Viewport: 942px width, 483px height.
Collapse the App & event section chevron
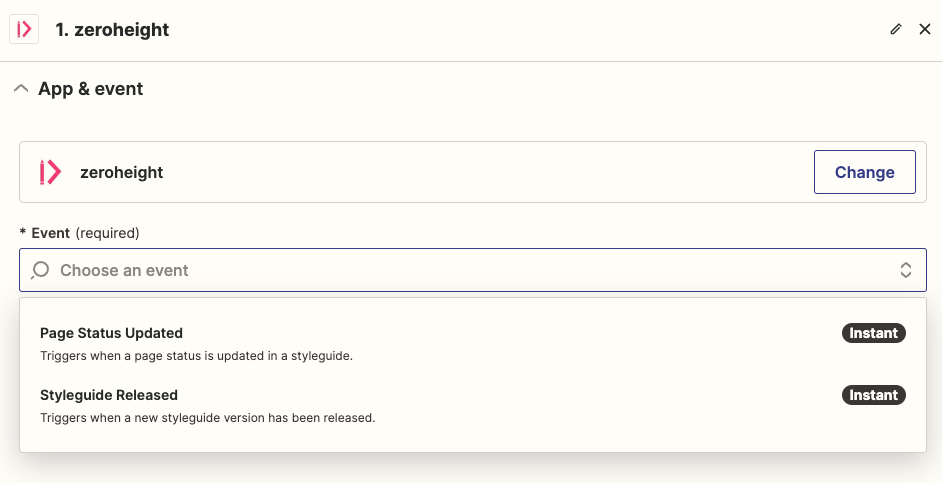[21, 89]
